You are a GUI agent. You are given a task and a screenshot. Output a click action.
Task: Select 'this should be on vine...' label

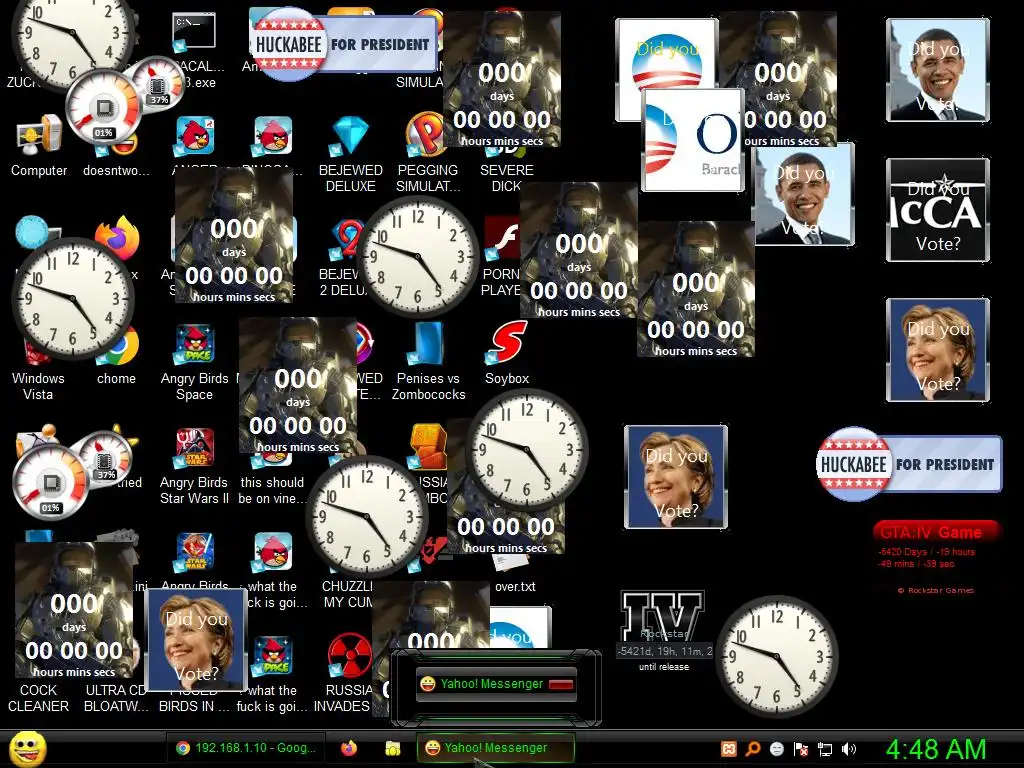(272, 490)
